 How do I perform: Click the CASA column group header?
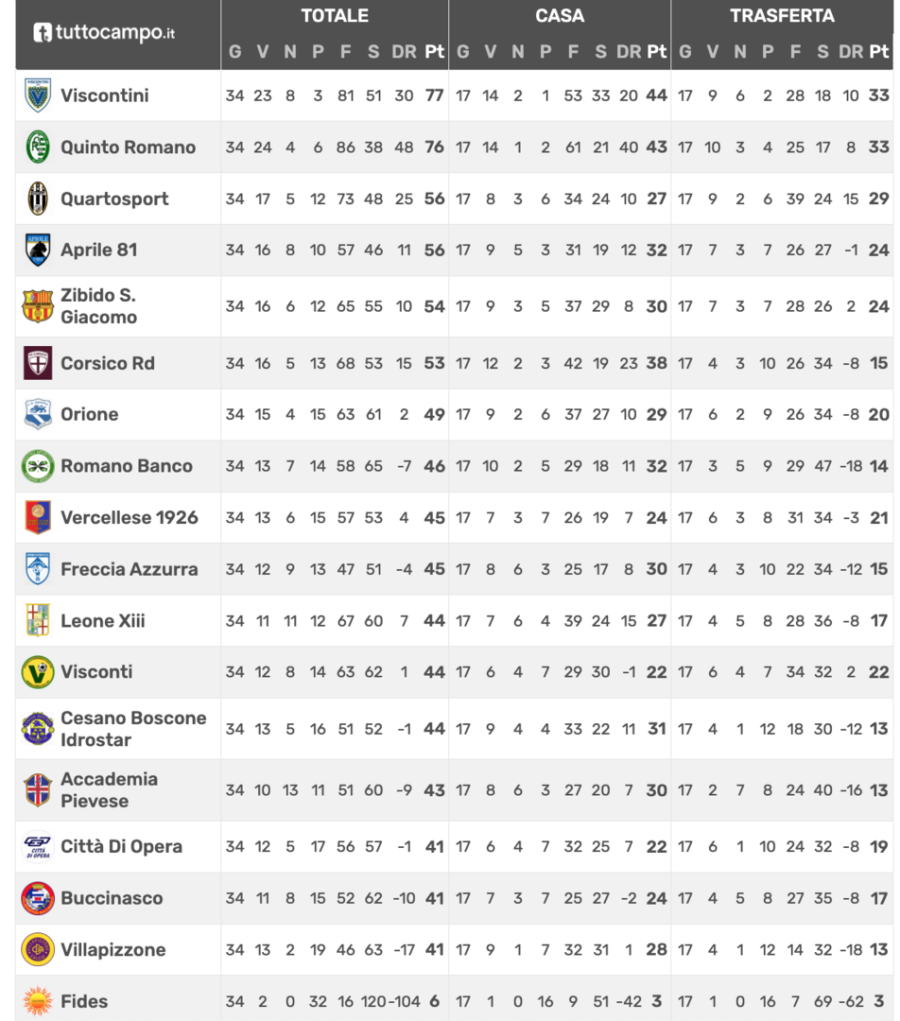(560, 16)
